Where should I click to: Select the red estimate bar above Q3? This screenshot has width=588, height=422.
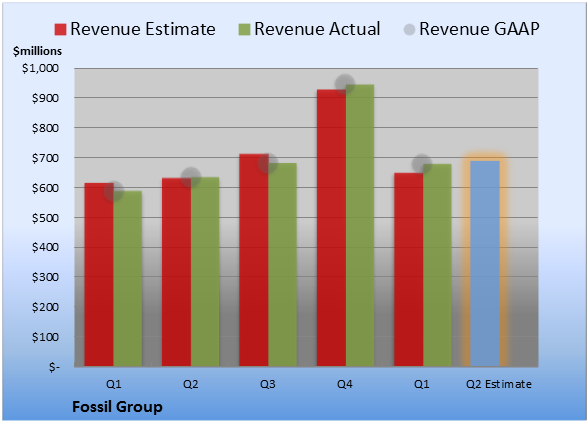(254, 260)
